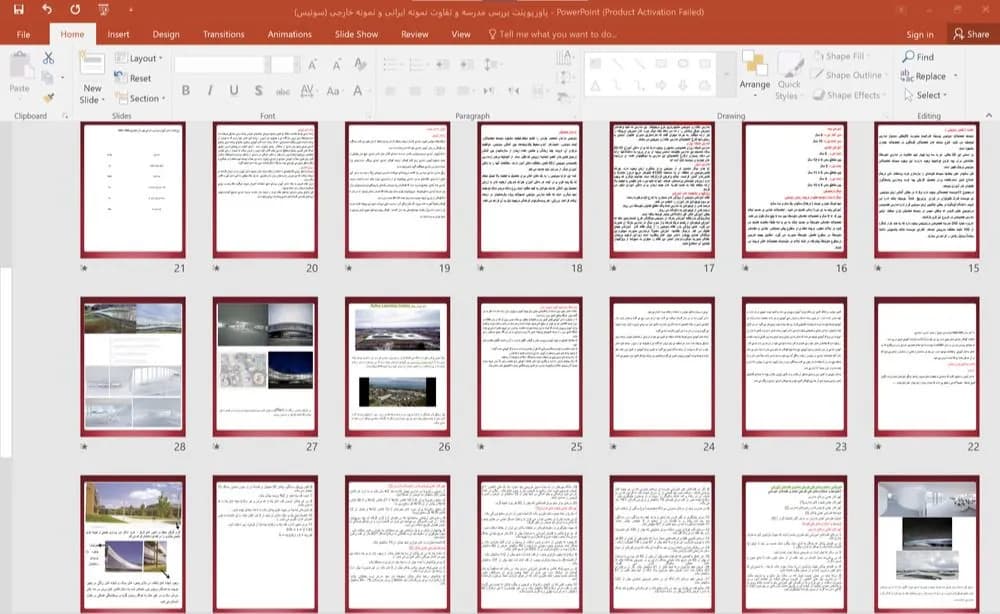
Task: Click the Sign in link
Action: (920, 34)
